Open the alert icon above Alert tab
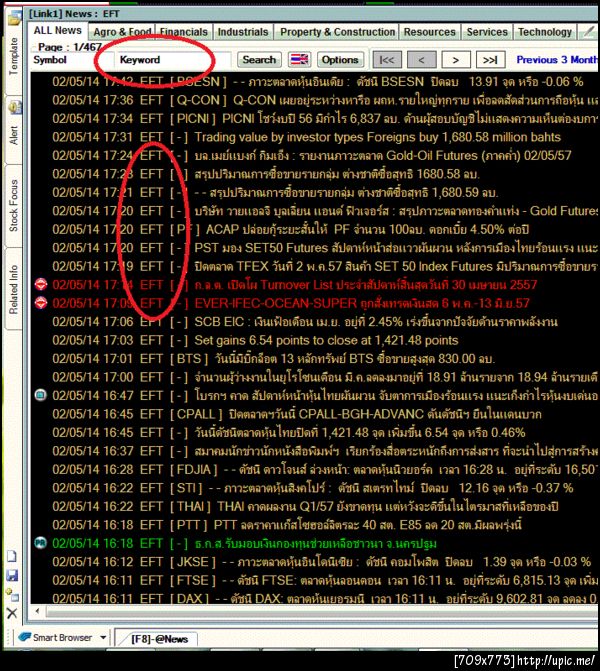The height and width of the screenshot is (671, 600). (x=15, y=107)
